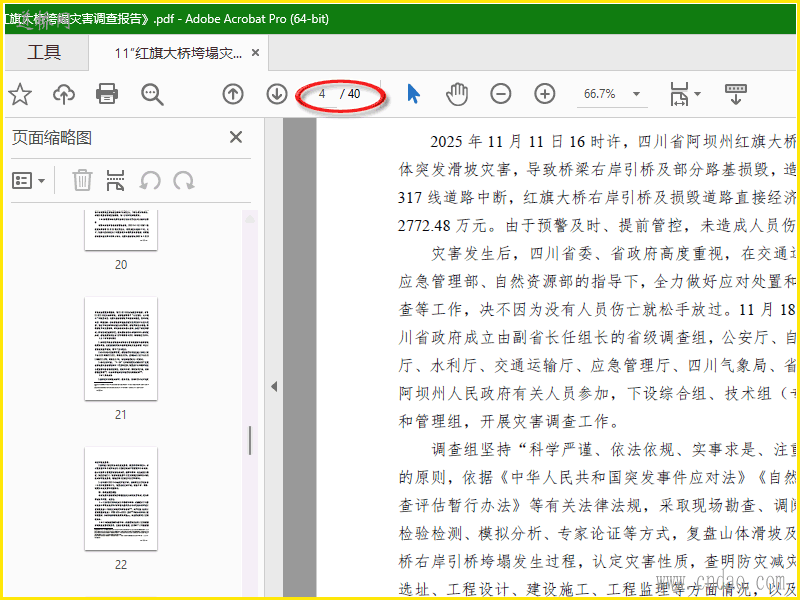Open thumbnail panel options menu
This screenshot has width=800, height=600.
coord(29,181)
